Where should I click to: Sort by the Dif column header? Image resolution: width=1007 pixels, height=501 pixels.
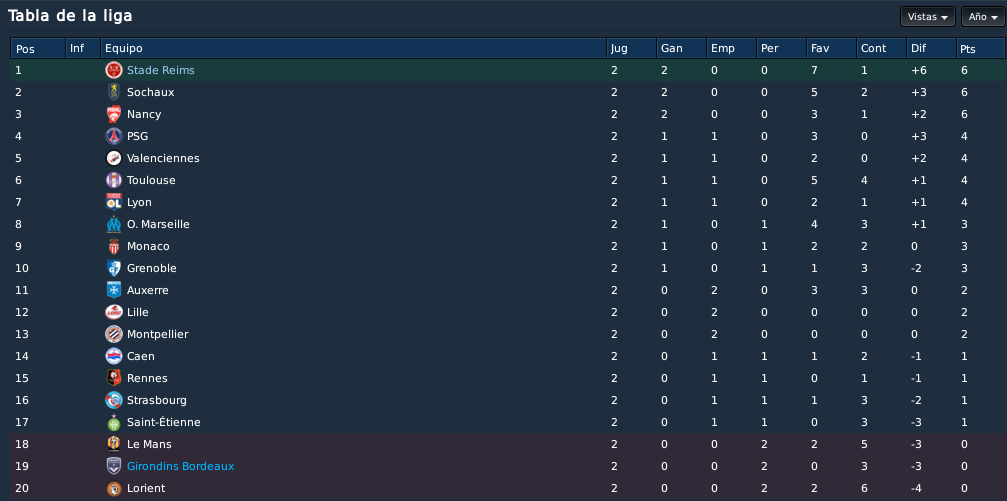[x=931, y=49]
